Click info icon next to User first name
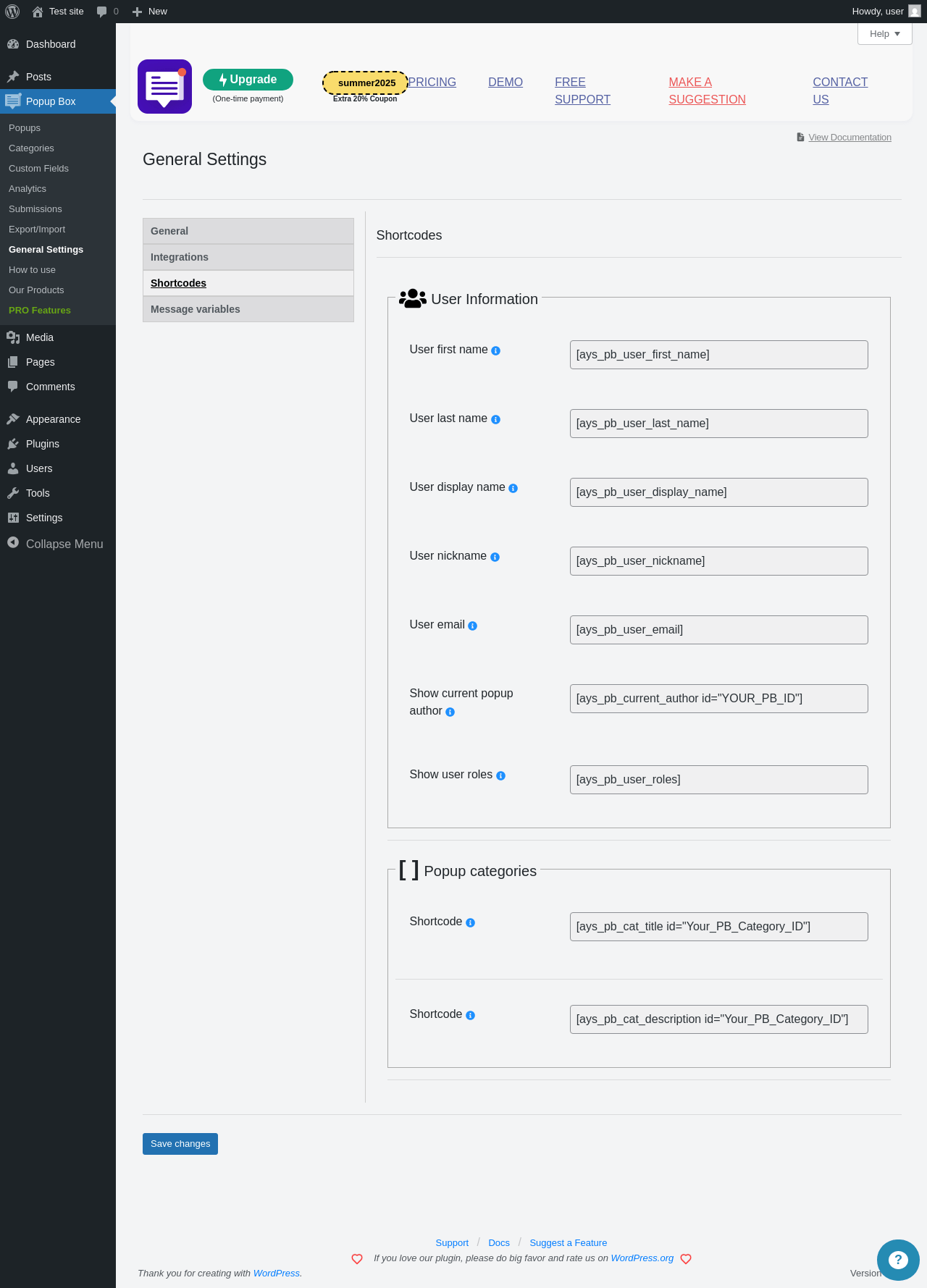This screenshot has height=1288, width=927. click(x=496, y=350)
